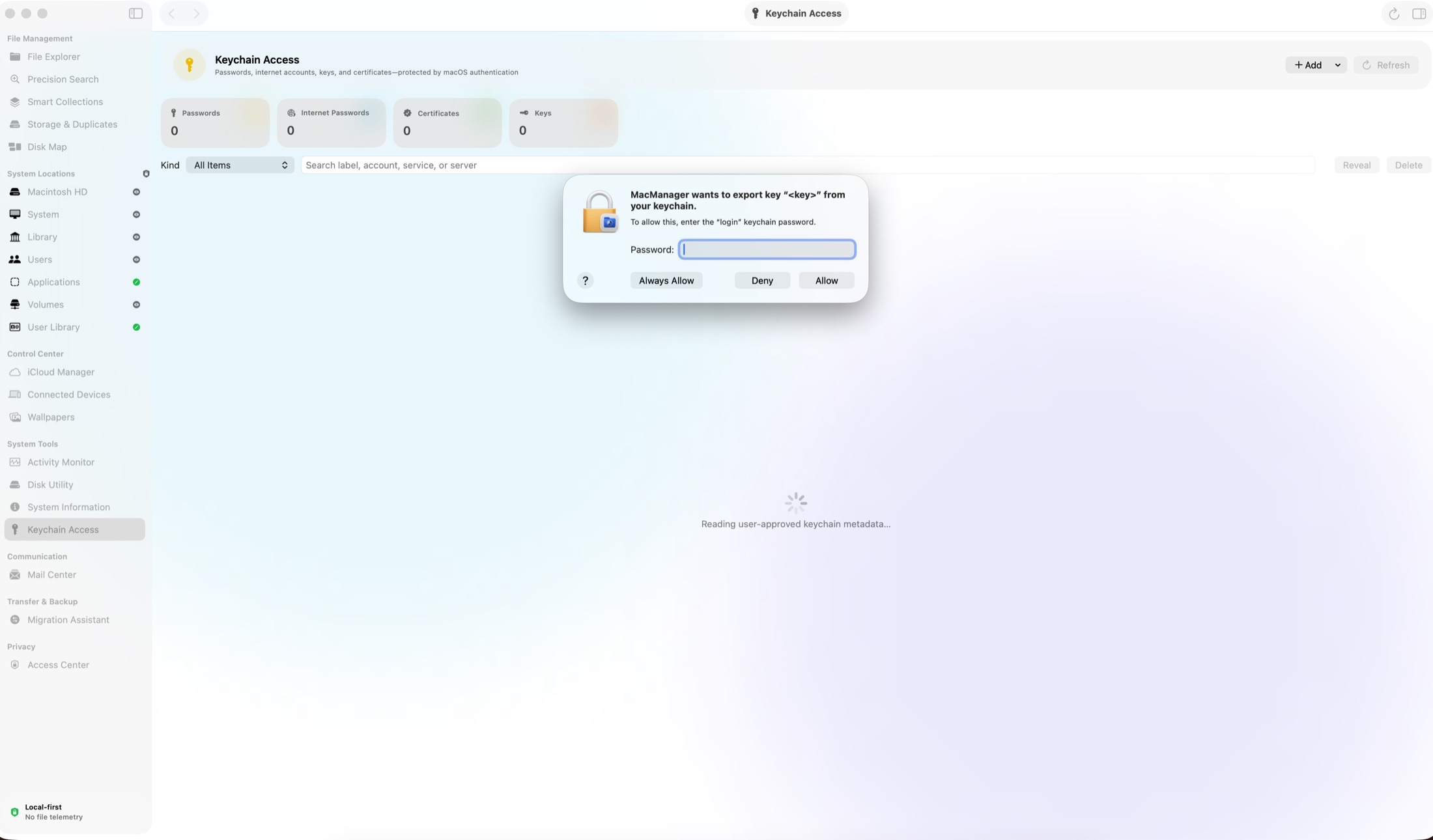Click Deny in the dialog

(x=762, y=281)
